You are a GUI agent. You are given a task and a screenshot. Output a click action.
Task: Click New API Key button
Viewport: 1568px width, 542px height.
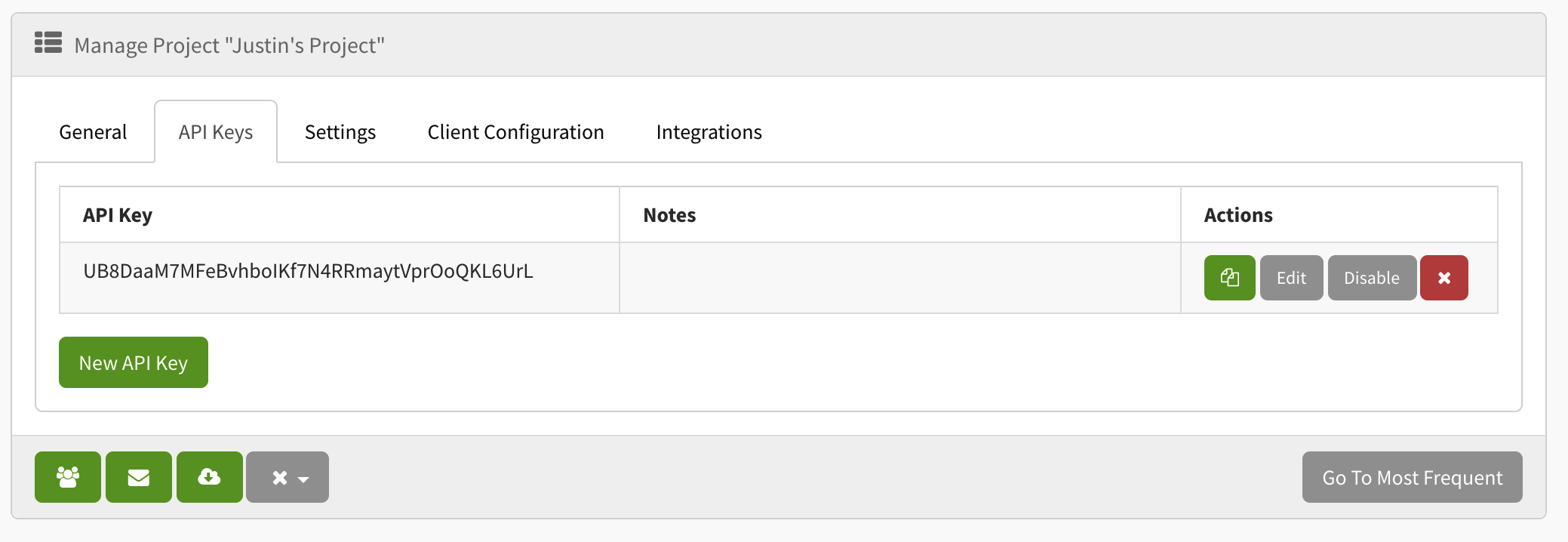(x=133, y=362)
